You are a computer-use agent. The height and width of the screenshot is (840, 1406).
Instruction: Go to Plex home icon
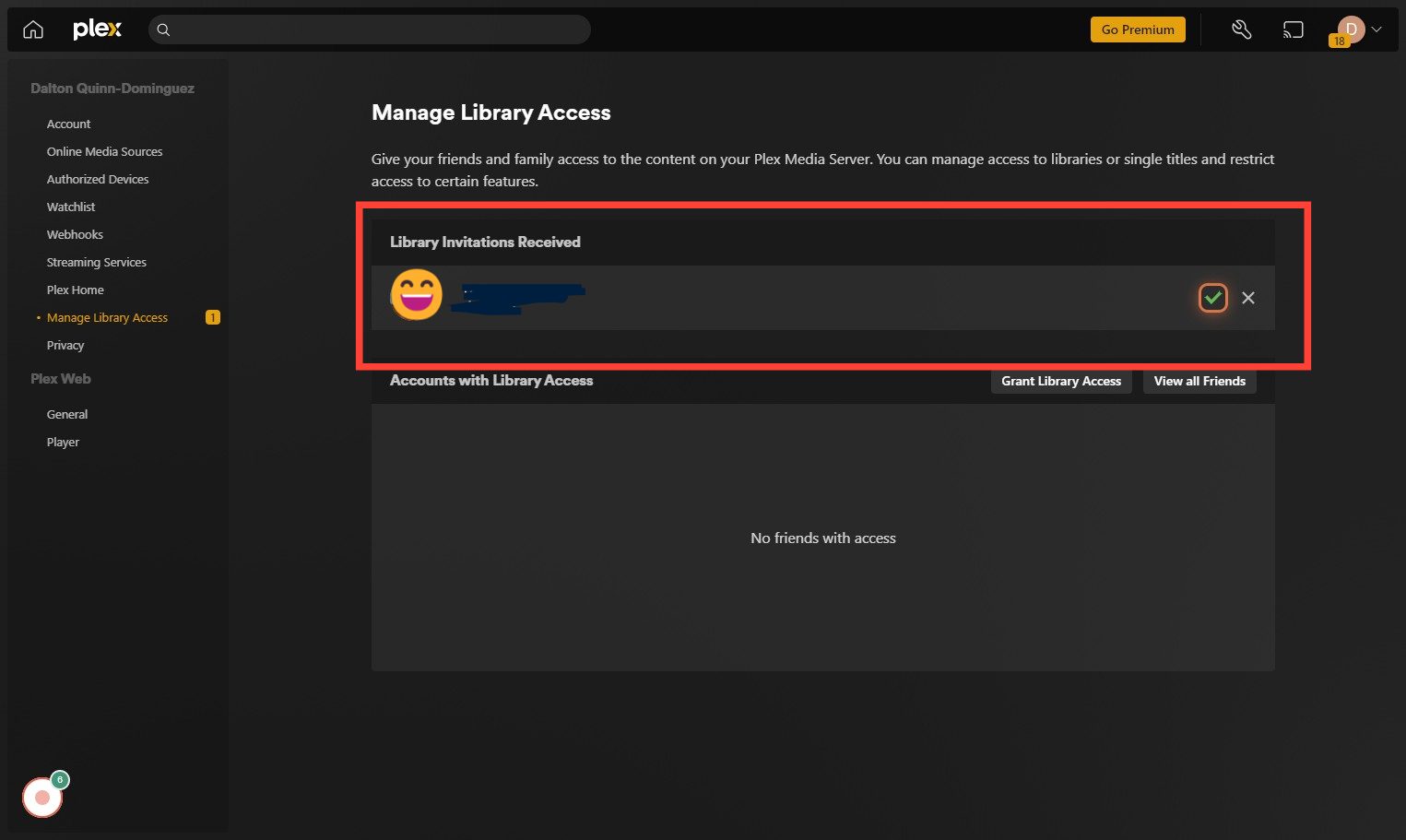pos(33,30)
